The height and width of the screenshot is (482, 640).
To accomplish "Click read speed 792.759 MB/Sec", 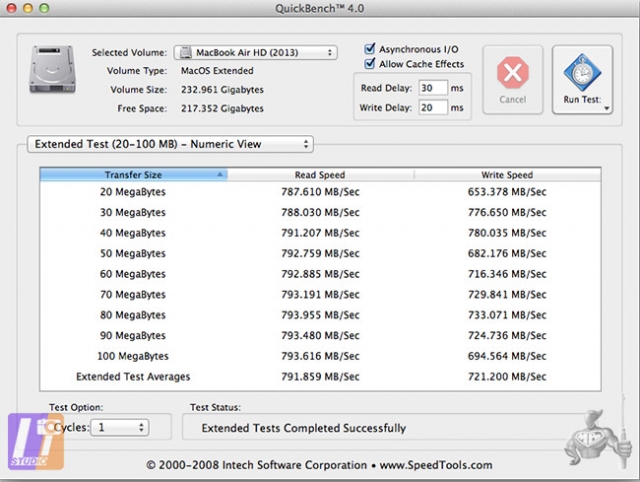I will [x=320, y=253].
